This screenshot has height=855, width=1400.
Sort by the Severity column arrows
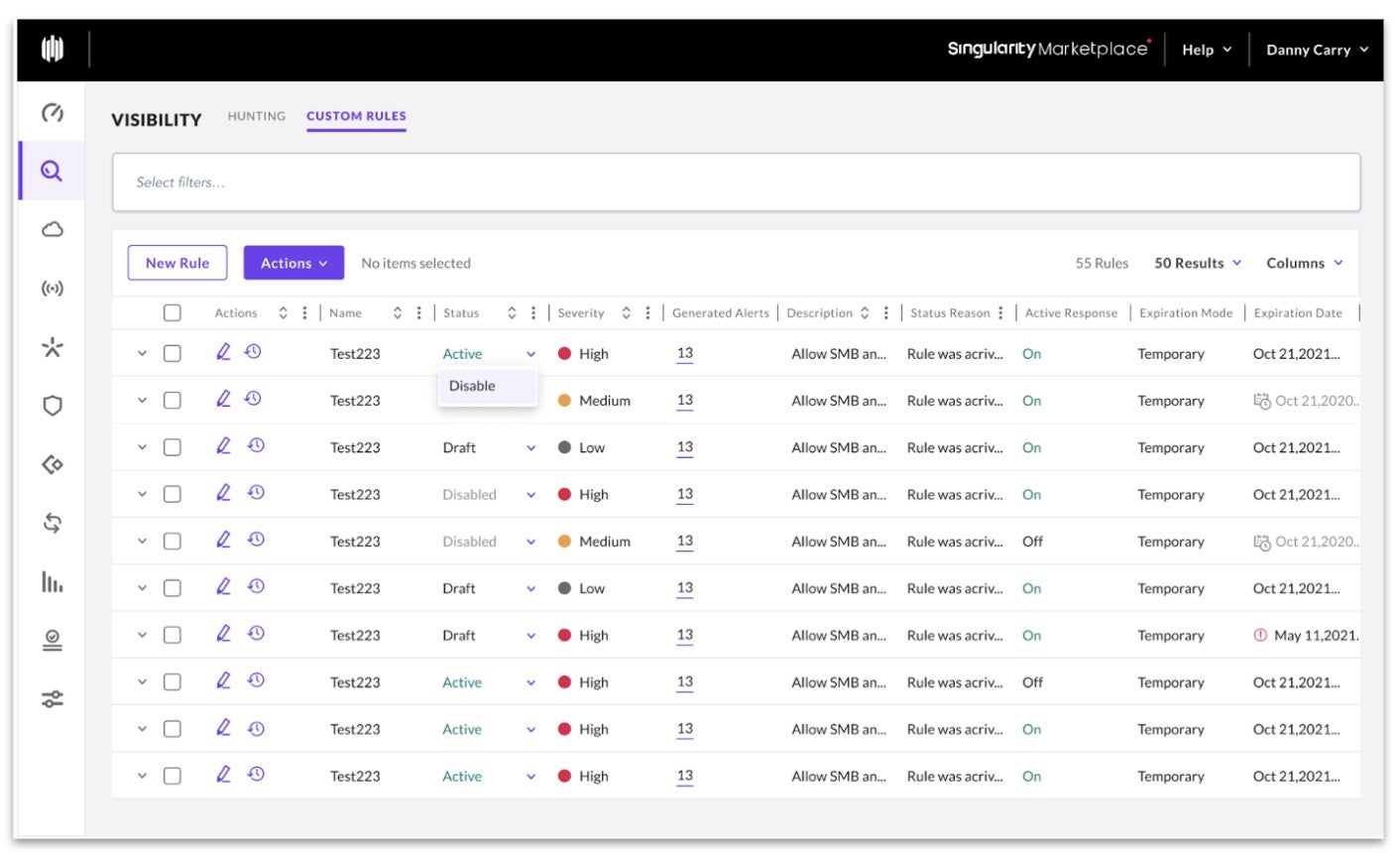click(x=626, y=313)
